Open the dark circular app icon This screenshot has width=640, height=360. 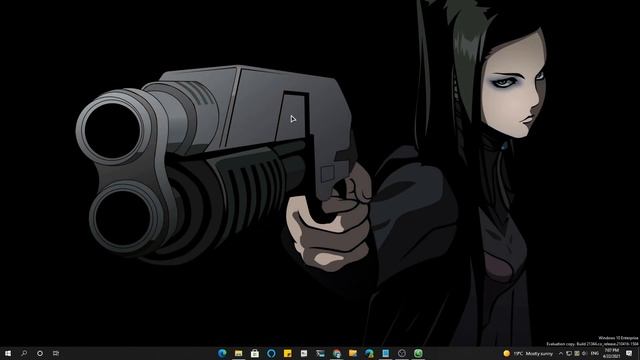pyautogui.click(x=402, y=353)
